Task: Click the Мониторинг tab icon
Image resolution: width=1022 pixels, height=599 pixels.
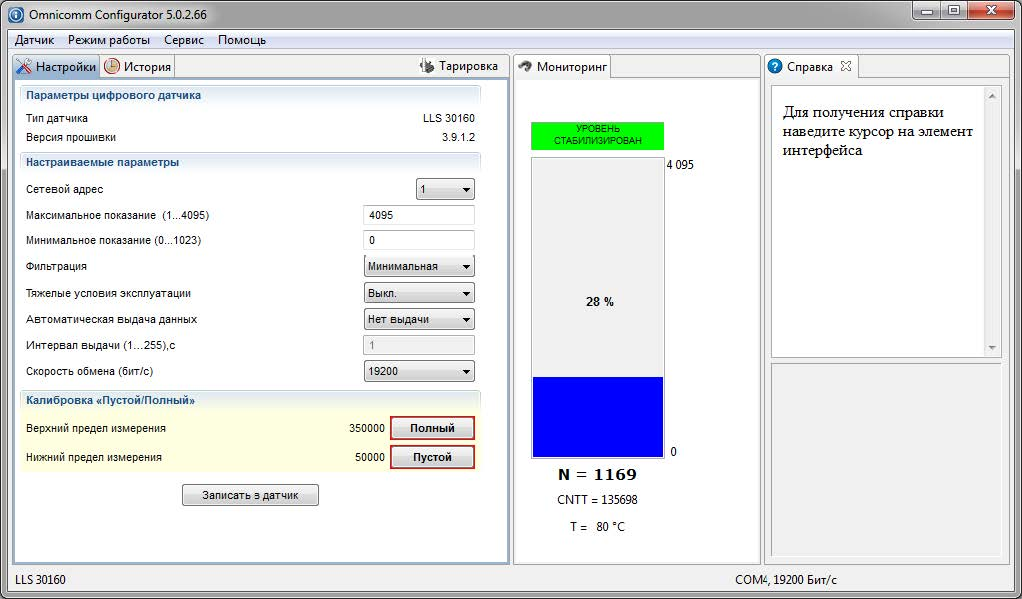Action: 525,66
